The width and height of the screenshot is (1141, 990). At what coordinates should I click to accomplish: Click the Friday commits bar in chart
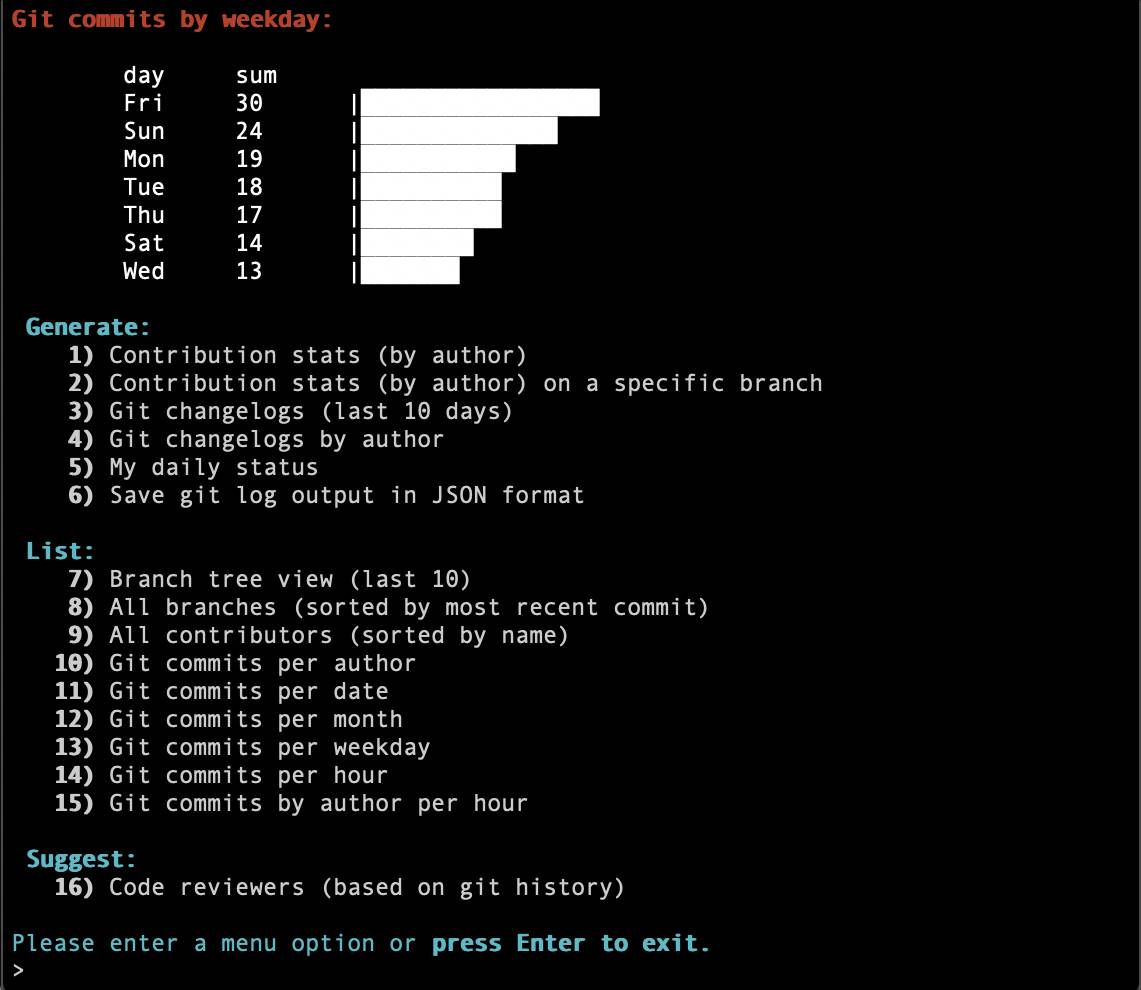(x=479, y=103)
